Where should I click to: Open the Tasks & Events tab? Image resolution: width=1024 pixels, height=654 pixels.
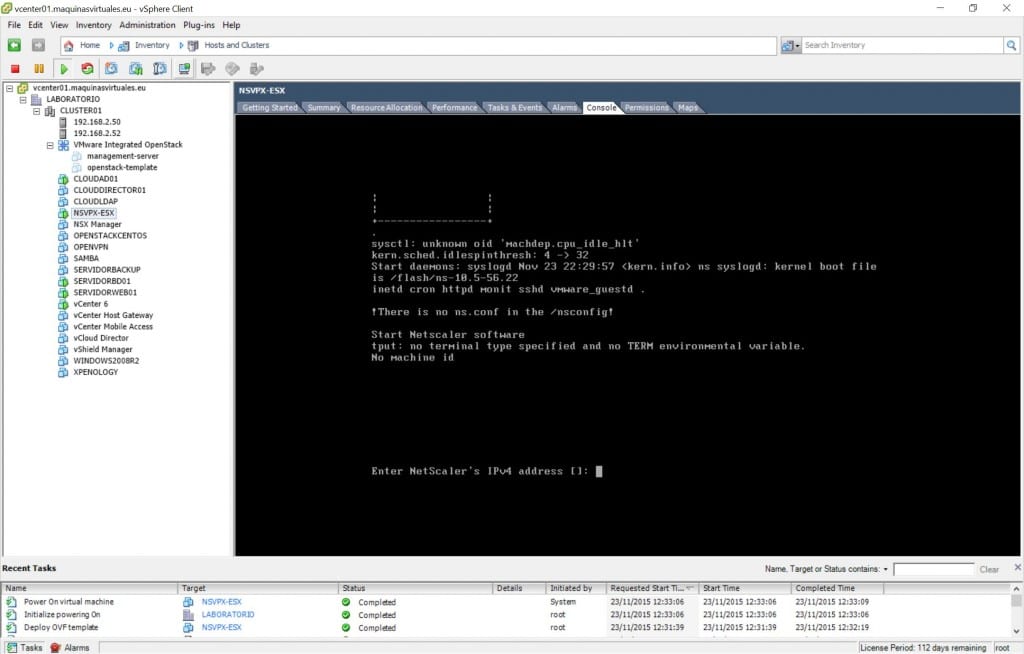click(515, 107)
